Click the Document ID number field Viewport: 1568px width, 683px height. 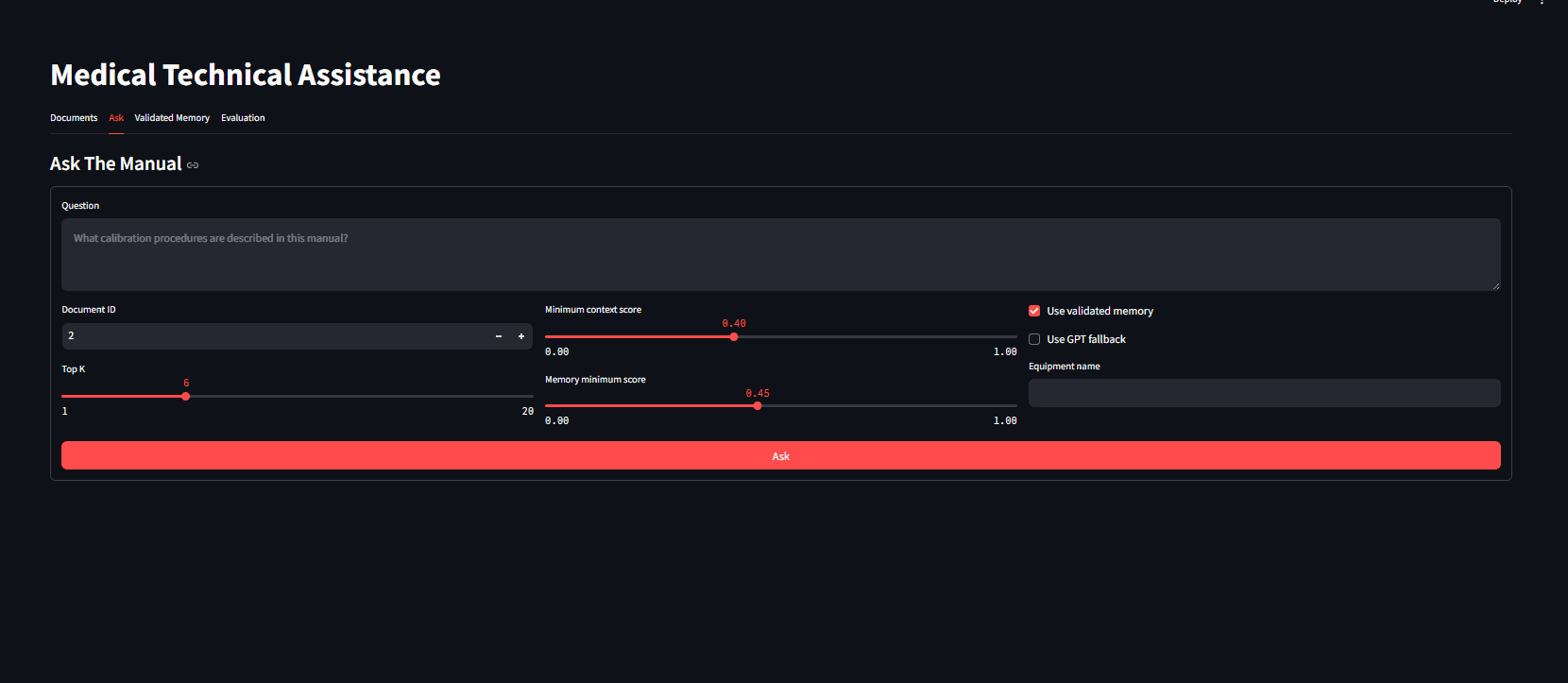point(274,336)
